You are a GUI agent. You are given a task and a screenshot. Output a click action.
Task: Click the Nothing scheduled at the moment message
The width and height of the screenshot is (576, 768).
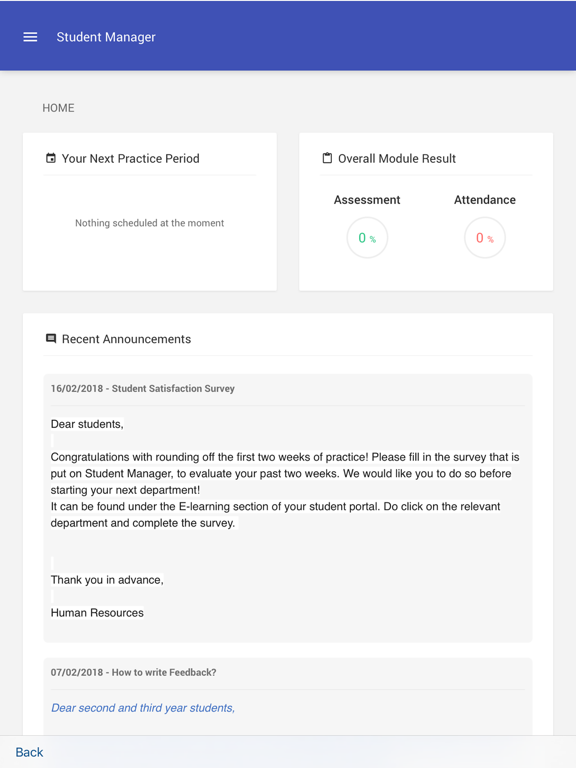coord(149,223)
